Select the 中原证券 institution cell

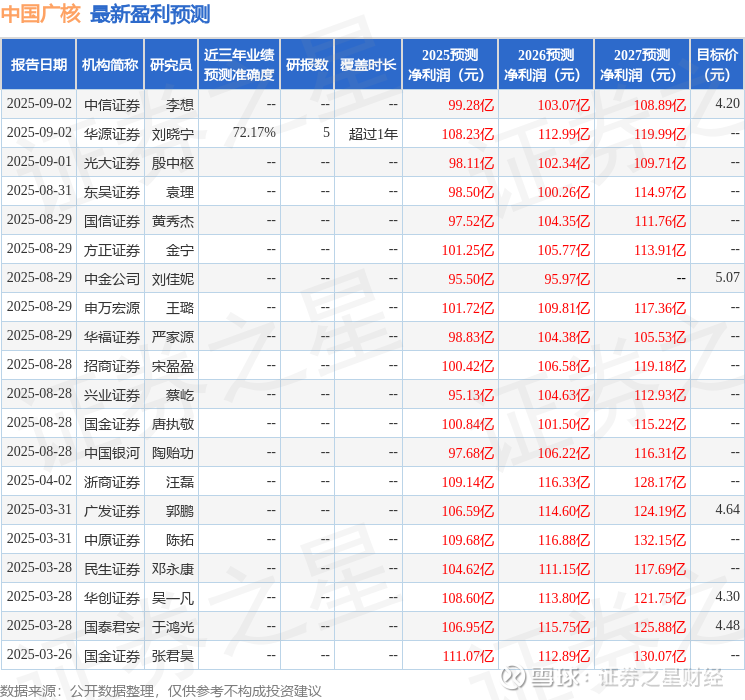(112, 540)
